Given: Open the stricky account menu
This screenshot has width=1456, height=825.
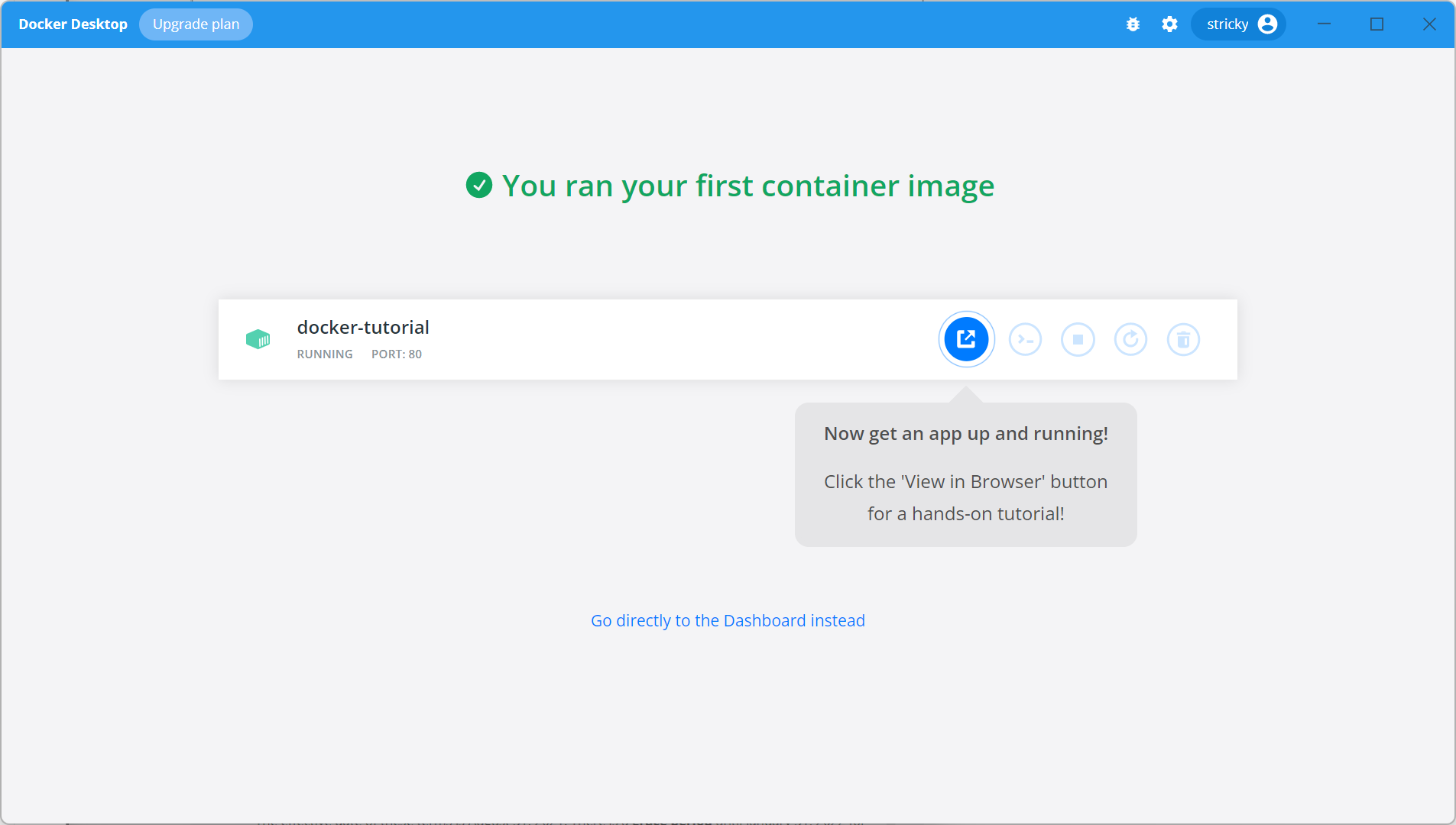Looking at the screenshot, I should pos(1239,24).
